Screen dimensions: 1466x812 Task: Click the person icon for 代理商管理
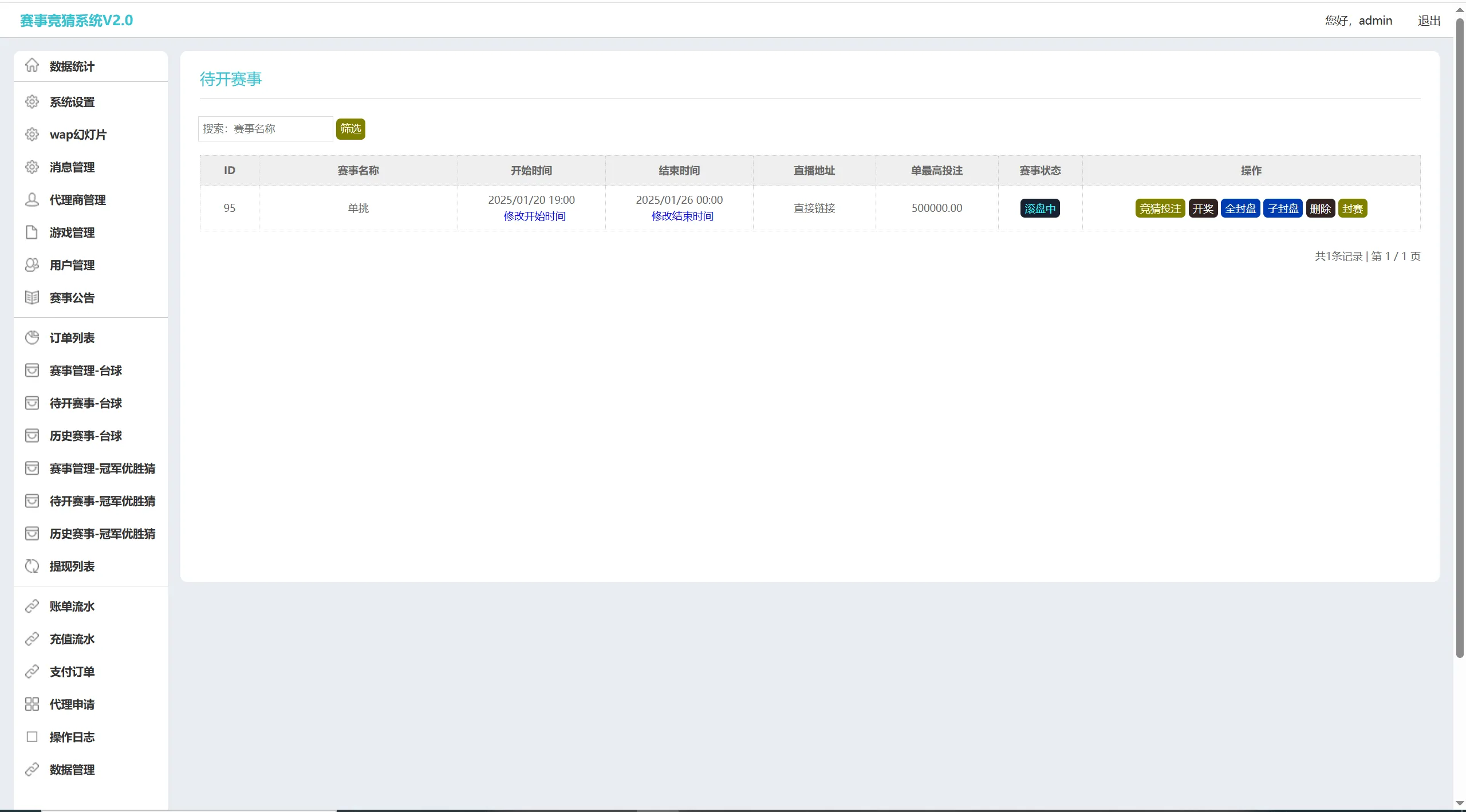point(32,200)
